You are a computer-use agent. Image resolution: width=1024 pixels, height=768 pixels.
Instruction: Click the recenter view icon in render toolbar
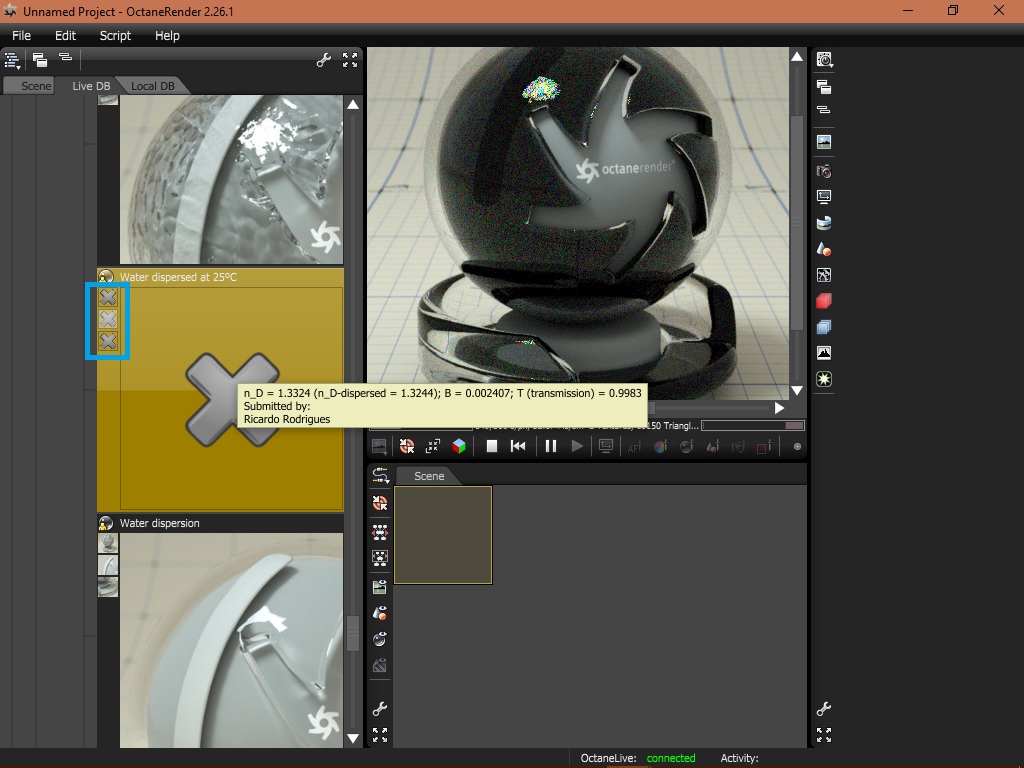pyautogui.click(x=407, y=447)
